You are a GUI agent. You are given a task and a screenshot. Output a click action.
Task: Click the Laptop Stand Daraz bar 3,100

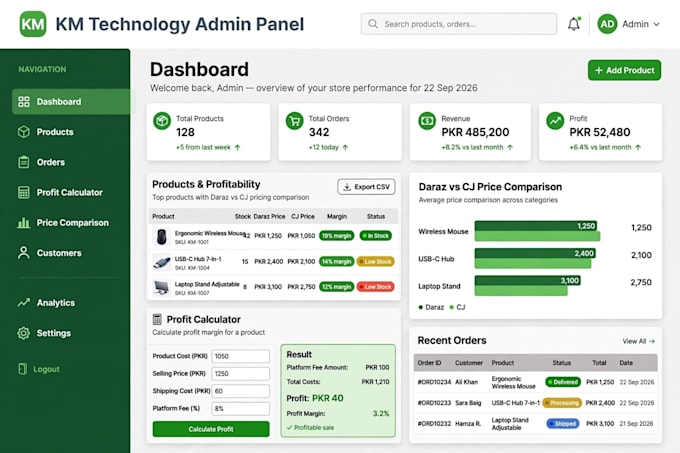coord(527,280)
